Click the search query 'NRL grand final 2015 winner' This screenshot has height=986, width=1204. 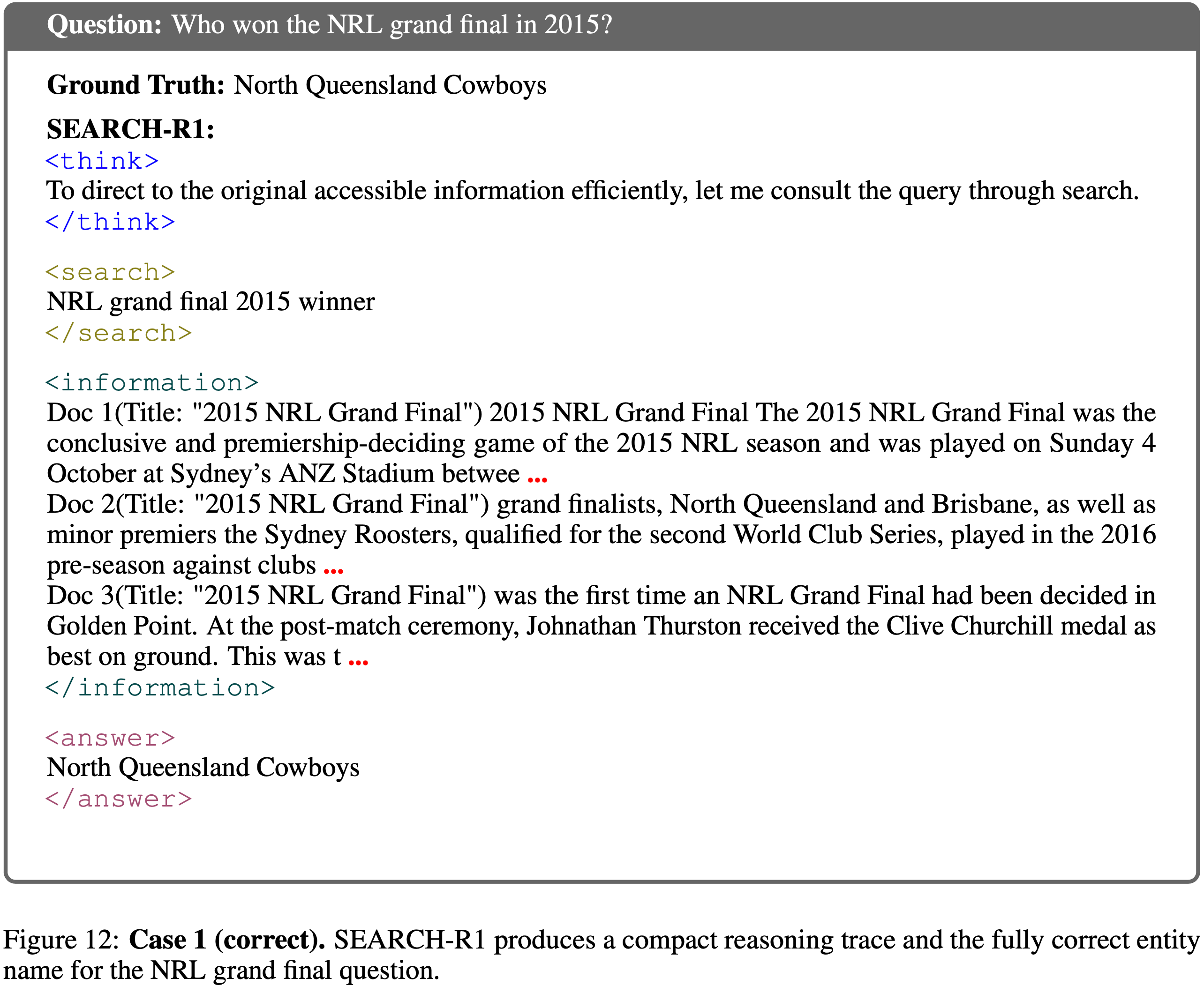[x=211, y=302]
